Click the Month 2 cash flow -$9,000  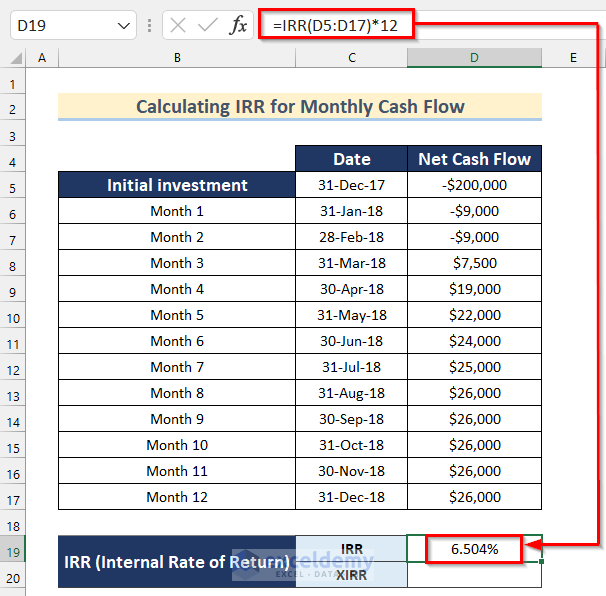click(x=474, y=237)
